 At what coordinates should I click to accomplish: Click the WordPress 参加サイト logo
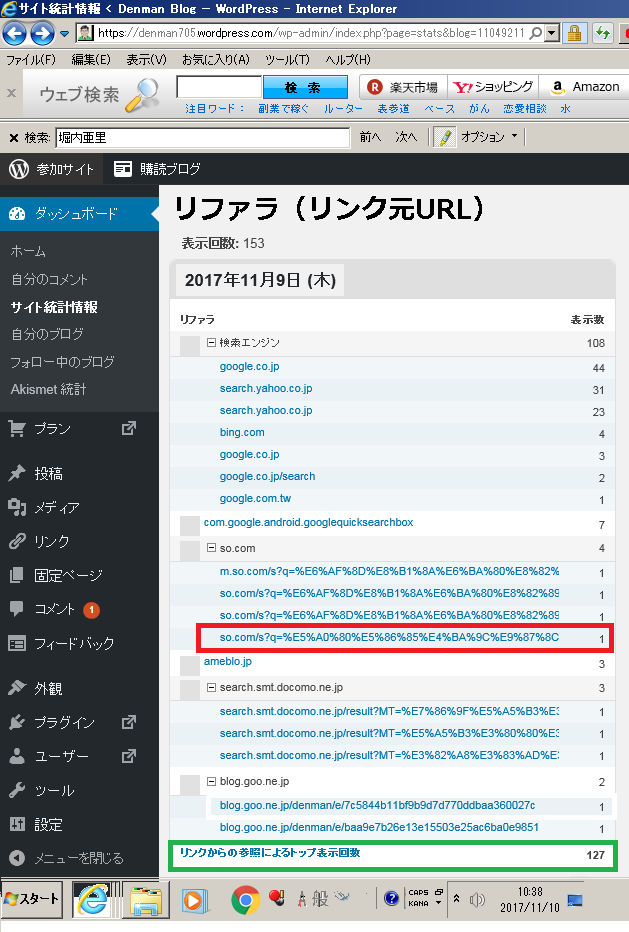pos(19,169)
